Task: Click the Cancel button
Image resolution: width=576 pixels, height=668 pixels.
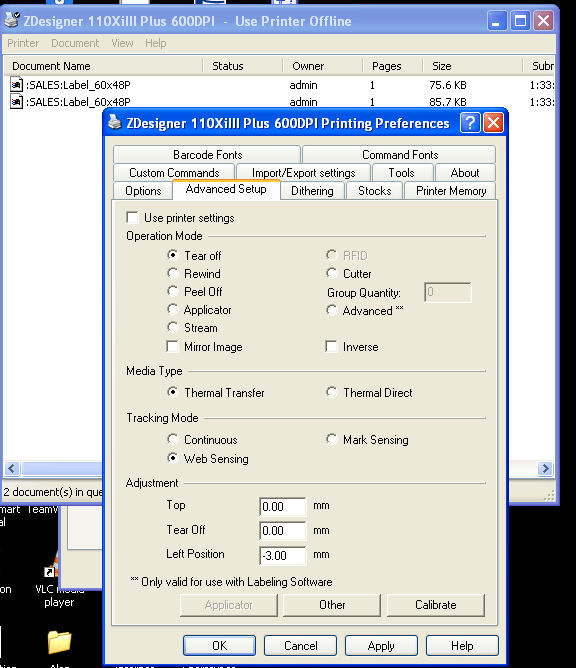Action: coord(300,646)
